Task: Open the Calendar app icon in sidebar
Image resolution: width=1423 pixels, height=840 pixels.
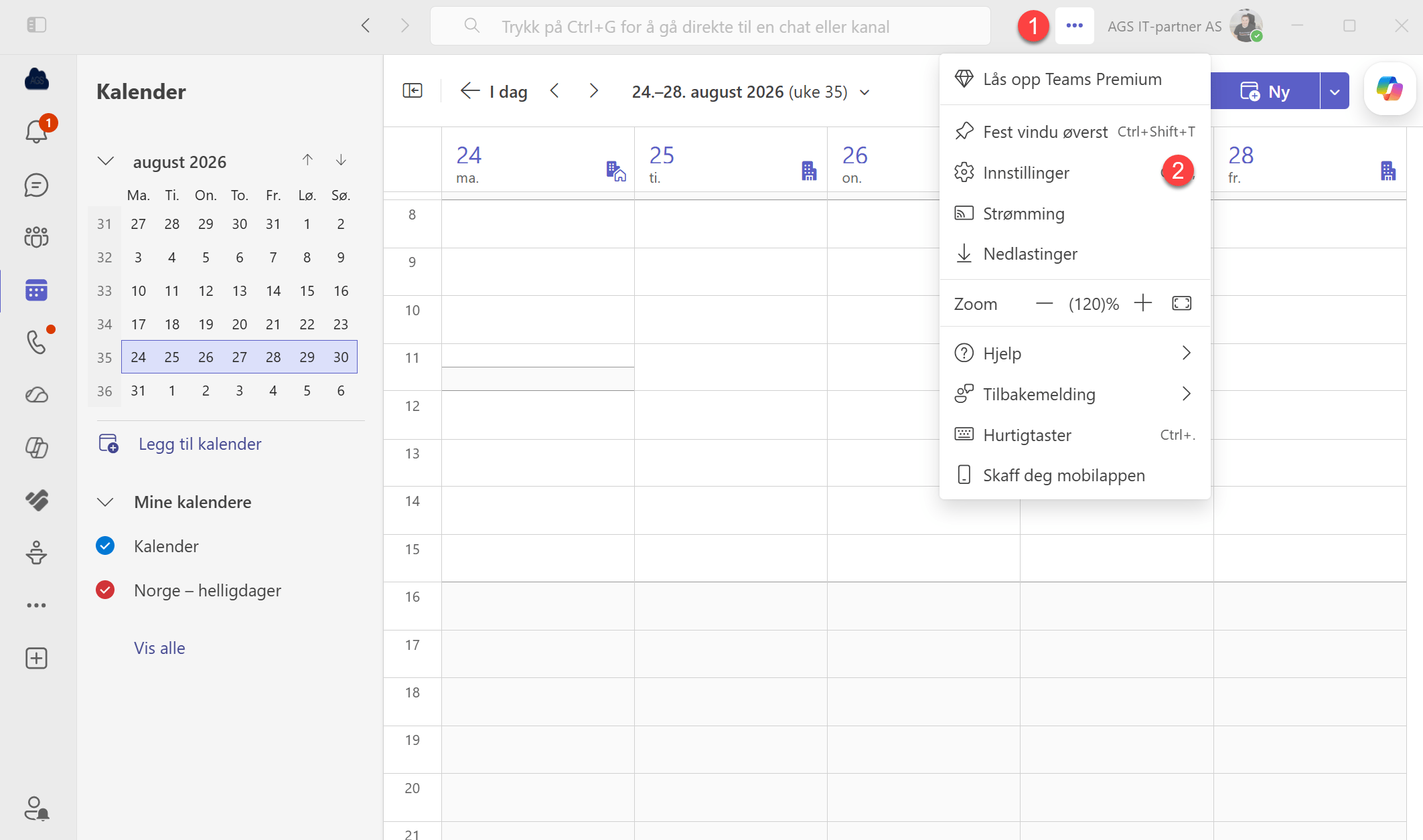Action: [36, 290]
